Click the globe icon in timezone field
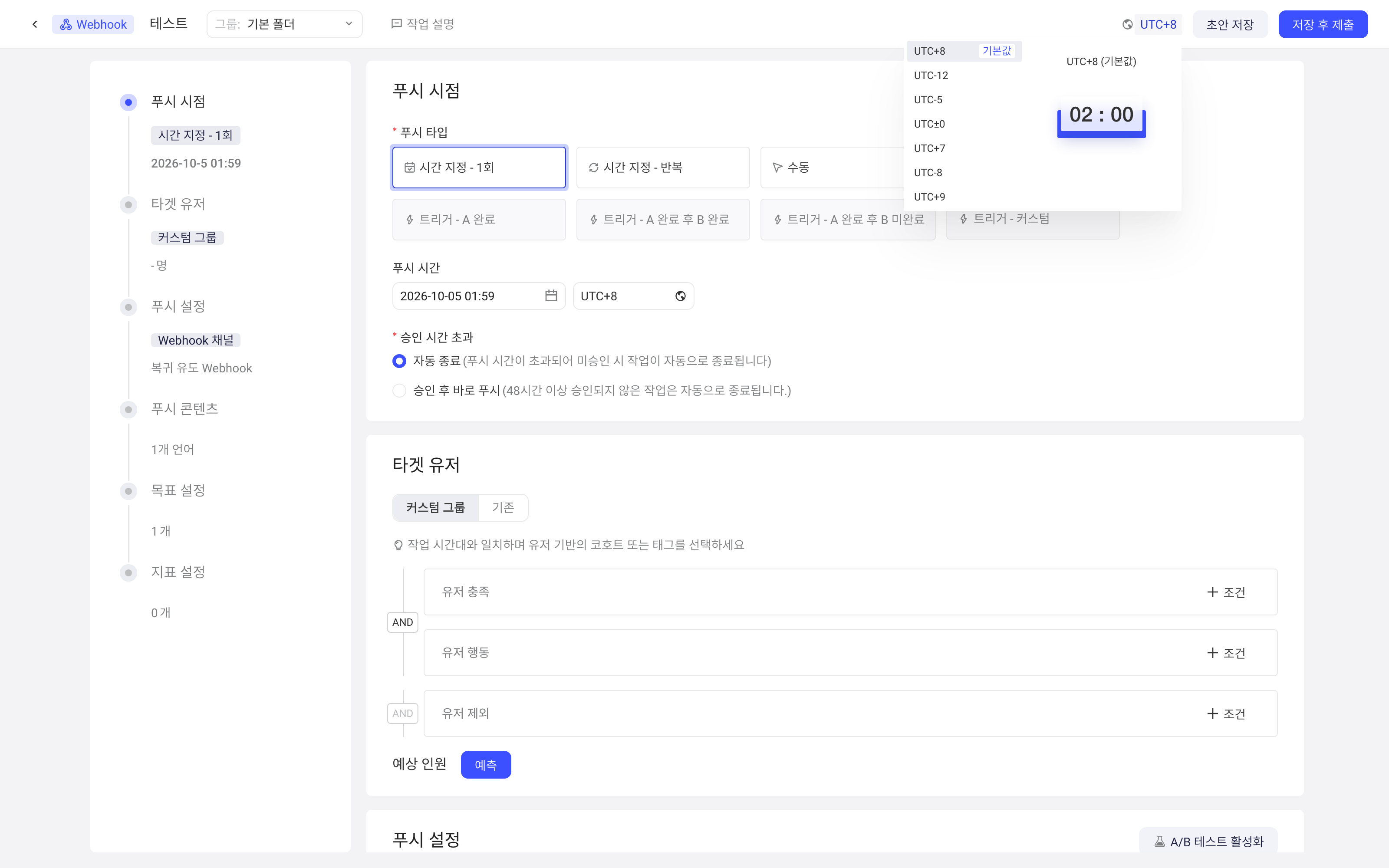Screen dimensions: 1389x868 pyautogui.click(x=680, y=296)
